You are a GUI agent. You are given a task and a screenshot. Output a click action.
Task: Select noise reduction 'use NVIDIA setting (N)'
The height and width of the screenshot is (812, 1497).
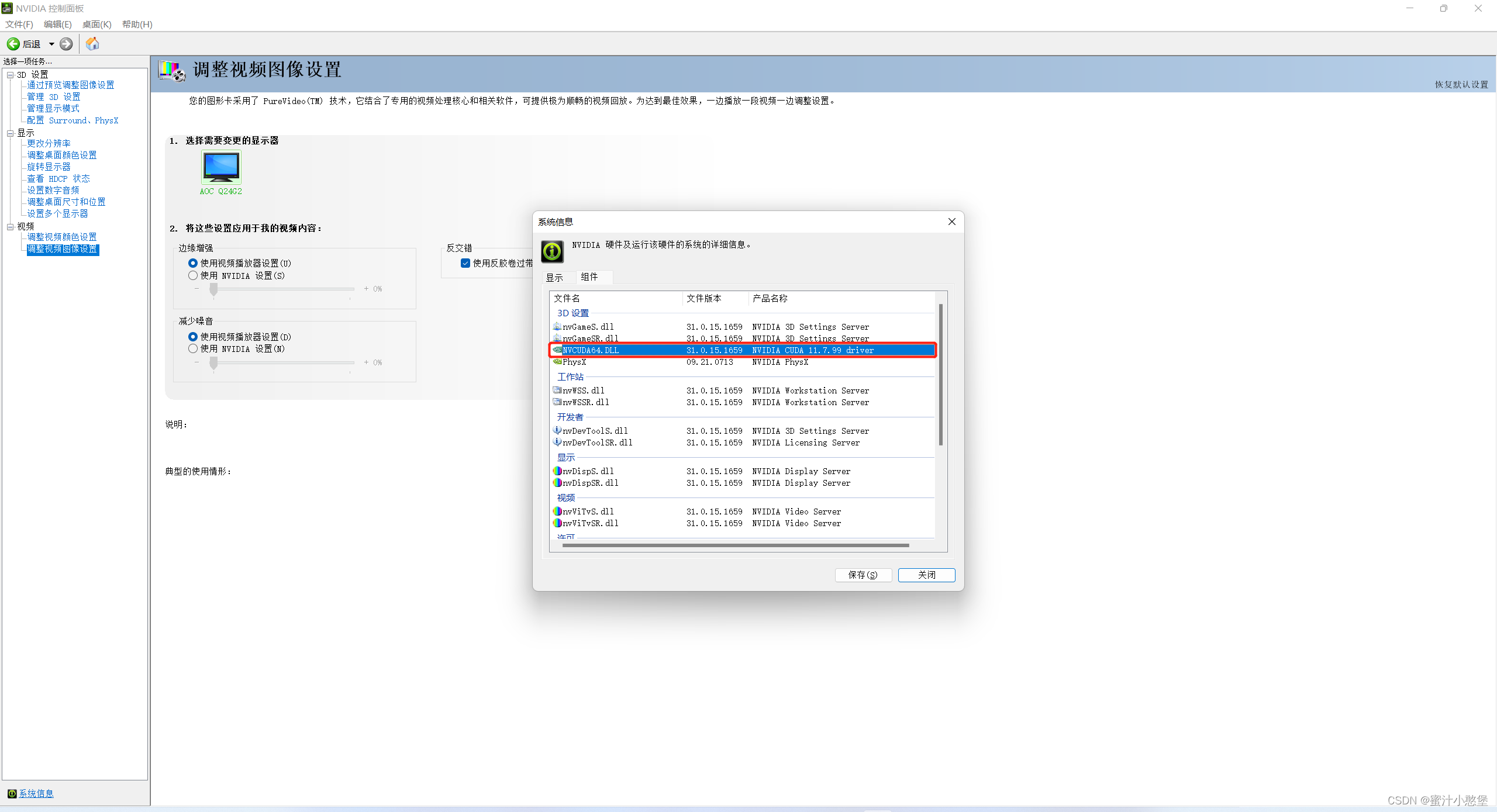tap(193, 348)
